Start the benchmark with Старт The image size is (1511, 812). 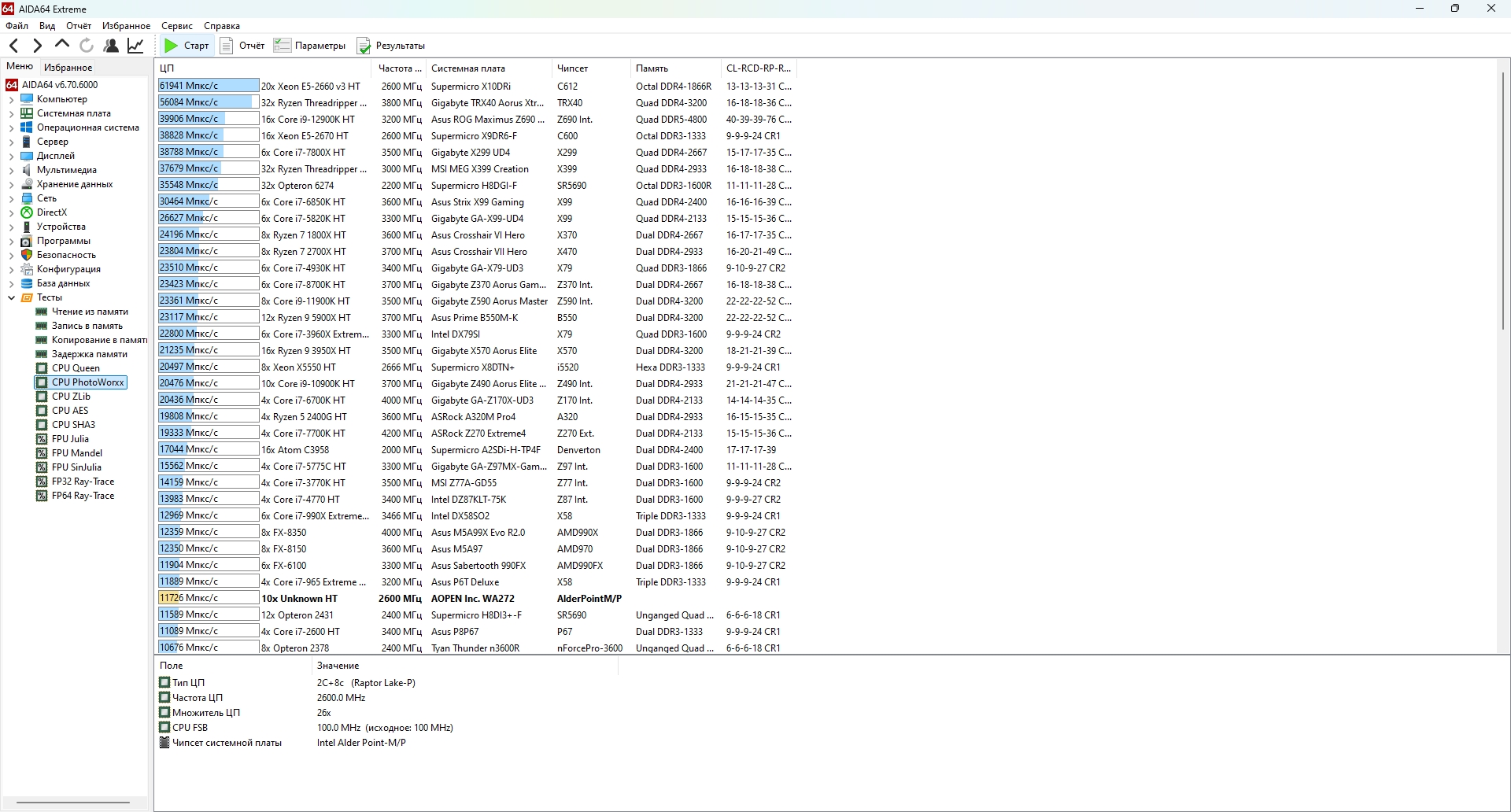[x=187, y=46]
